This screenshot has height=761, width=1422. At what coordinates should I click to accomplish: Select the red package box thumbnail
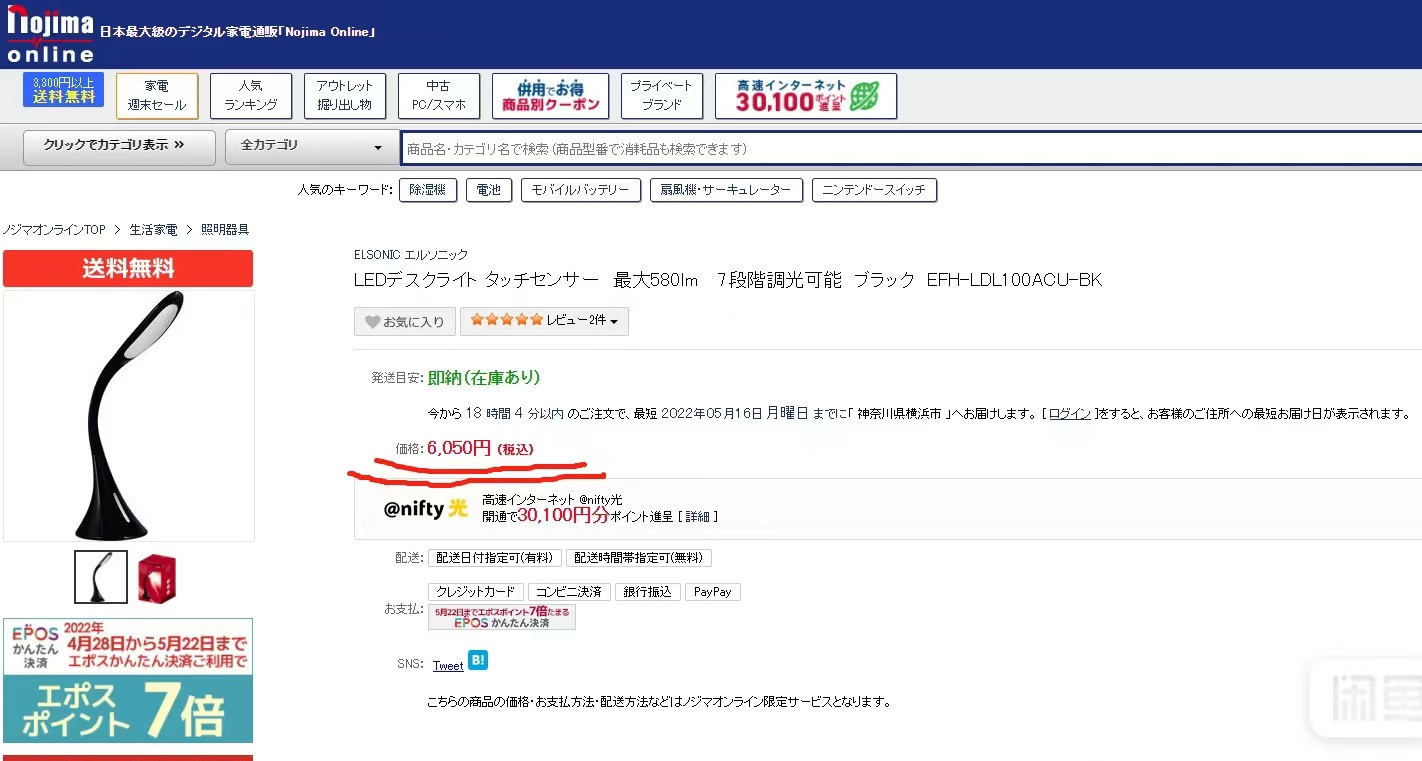[156, 577]
